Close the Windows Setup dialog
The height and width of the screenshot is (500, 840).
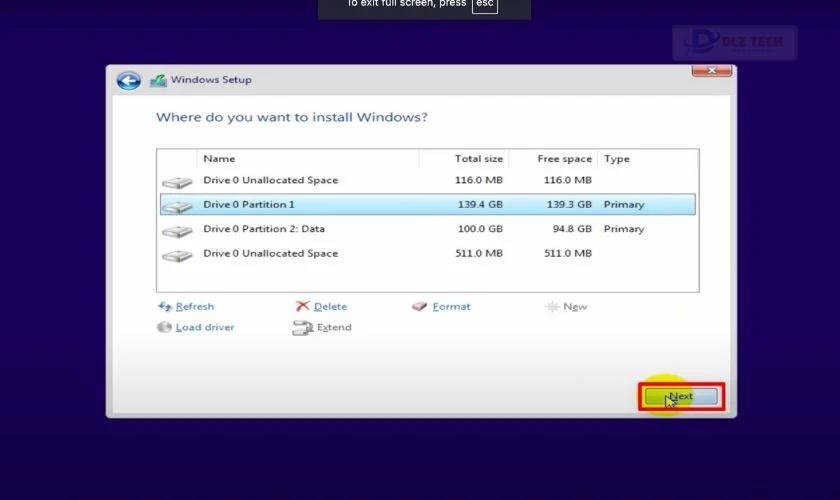click(711, 70)
